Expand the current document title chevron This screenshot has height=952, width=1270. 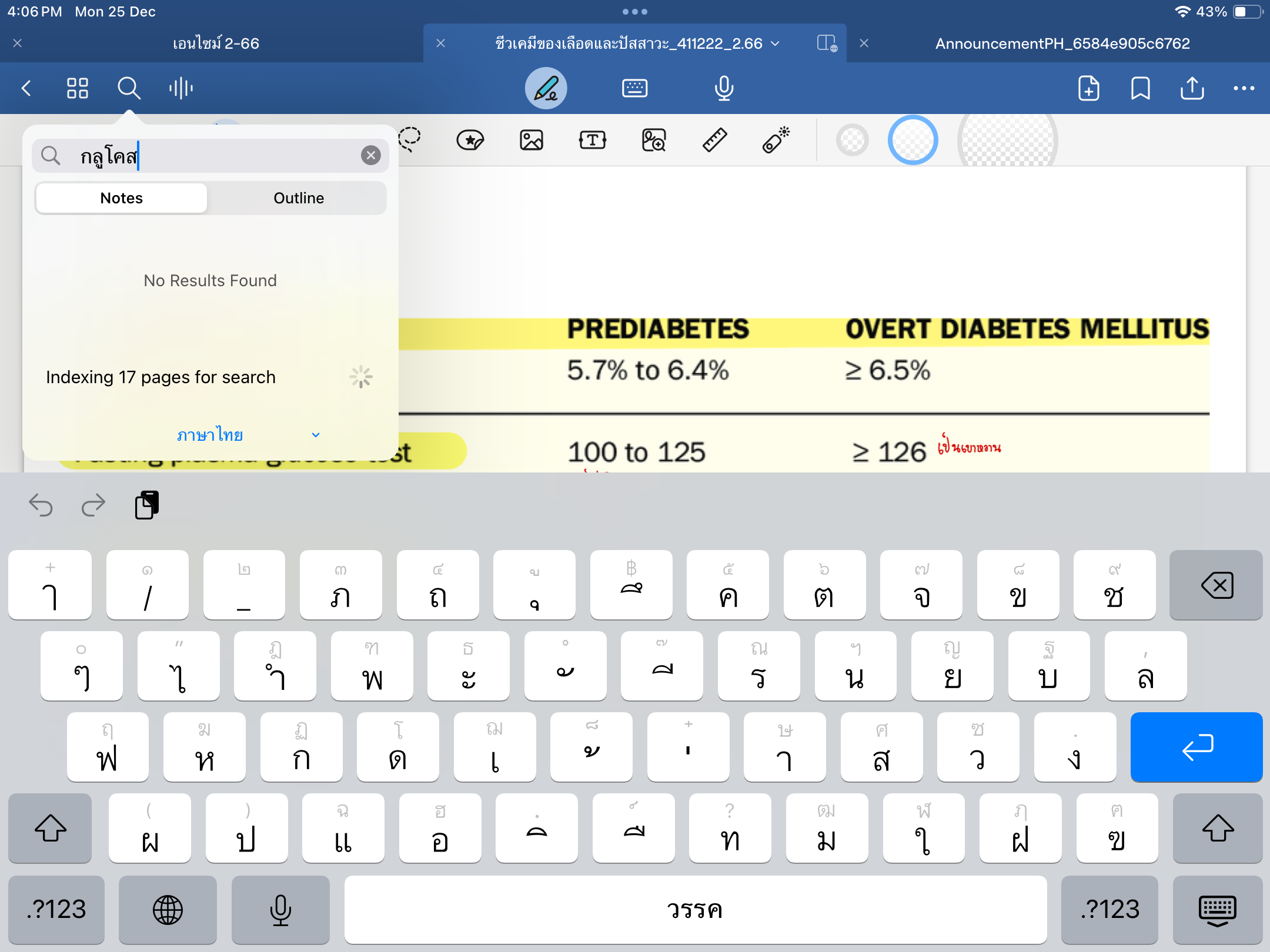pyautogui.click(x=776, y=43)
